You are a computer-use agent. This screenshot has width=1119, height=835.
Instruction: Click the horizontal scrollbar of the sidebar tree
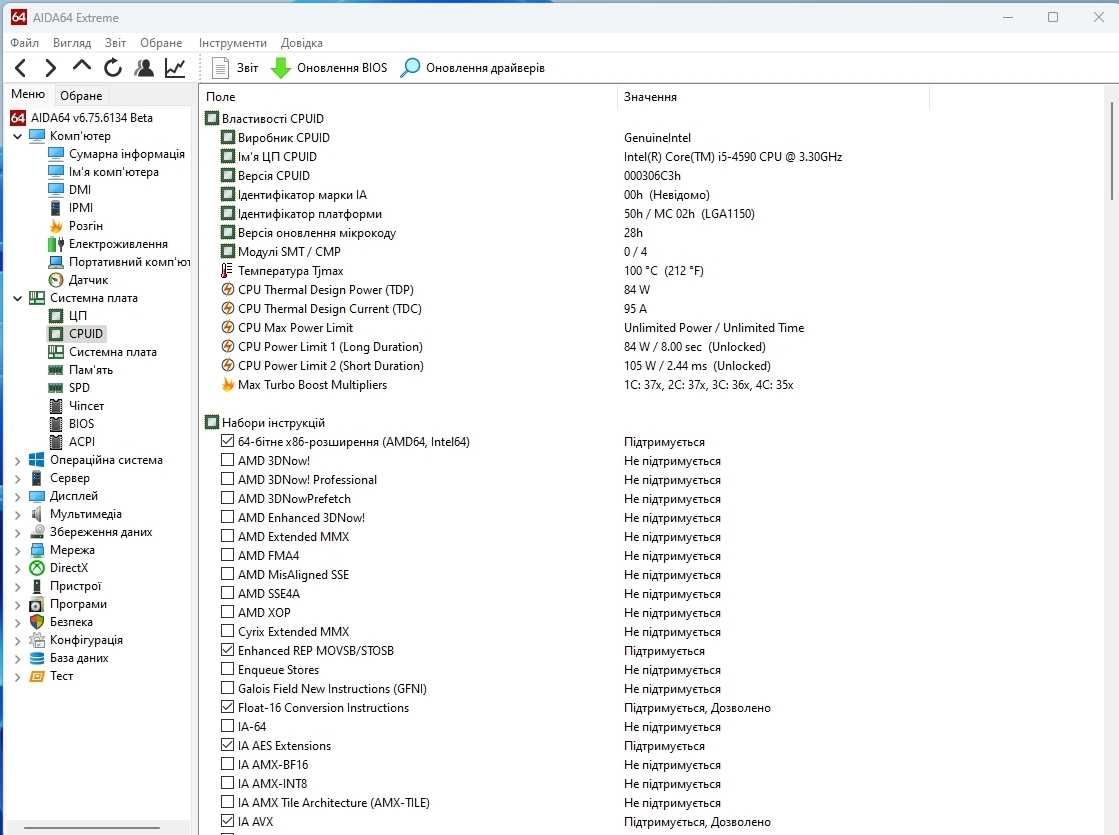[93, 828]
